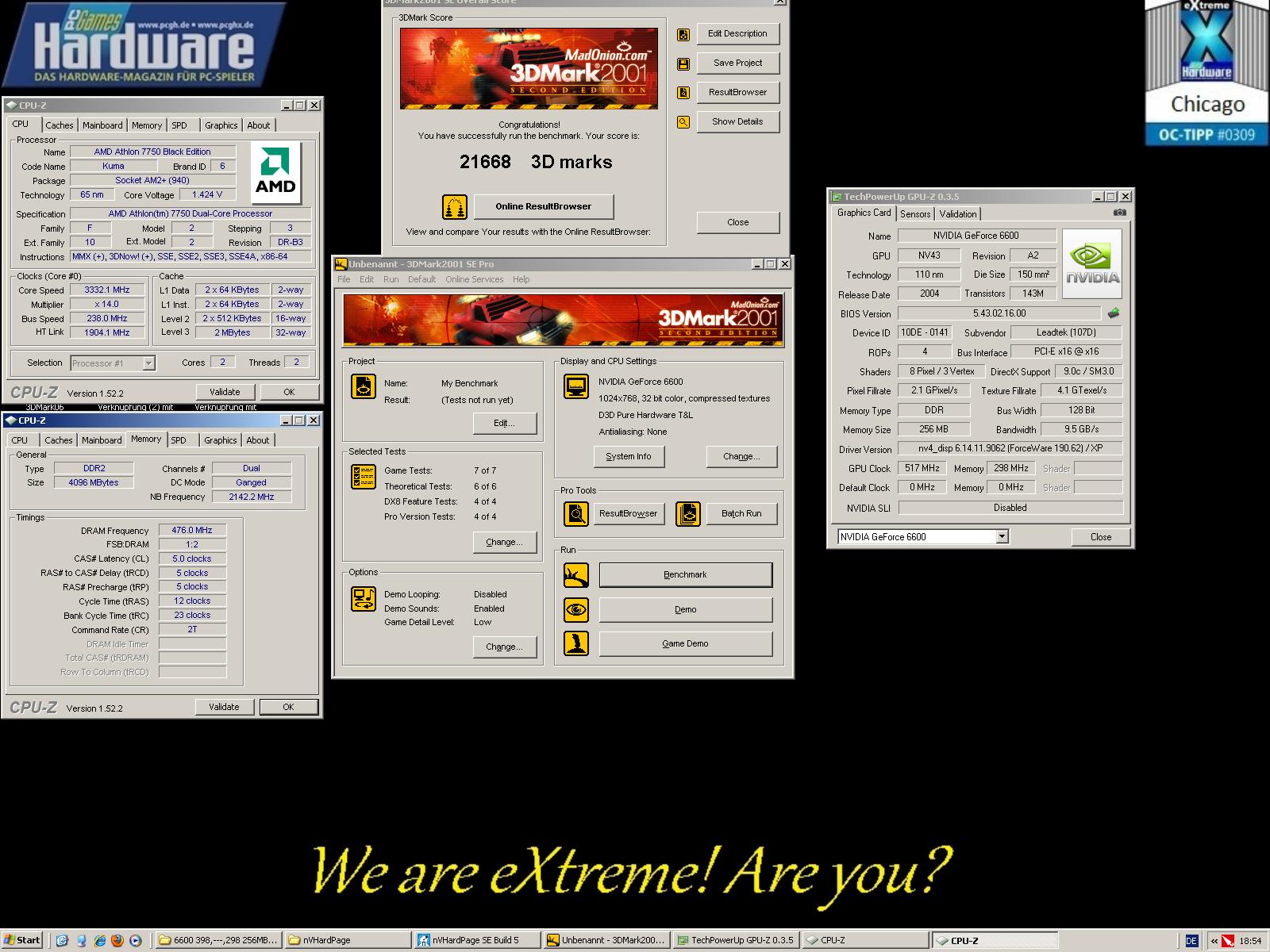This screenshot has height=952, width=1270.
Task: Click the ResultBrowser icon in score window
Action: pos(683,93)
